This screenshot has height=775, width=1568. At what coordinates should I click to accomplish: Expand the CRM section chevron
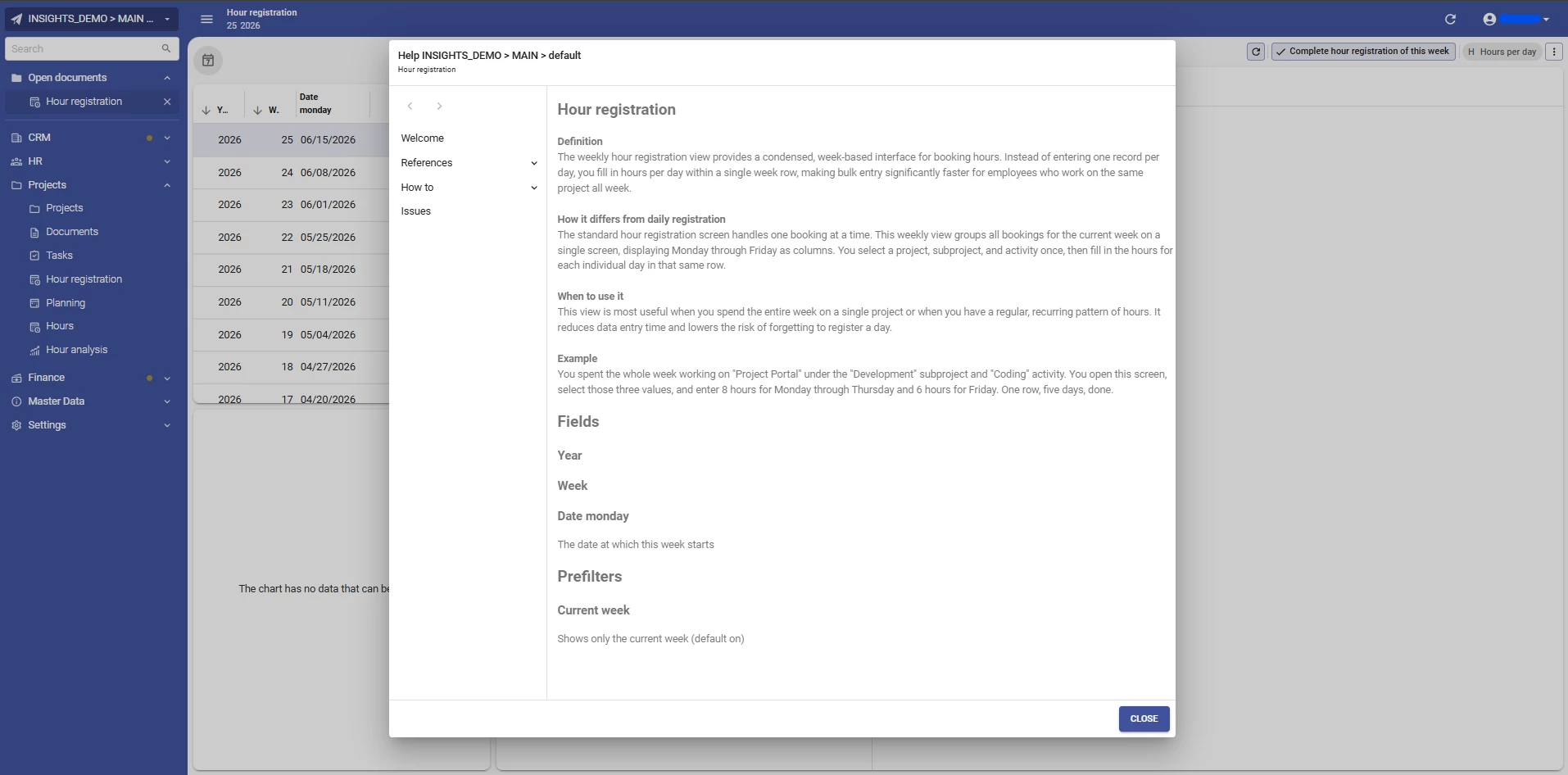pos(167,138)
